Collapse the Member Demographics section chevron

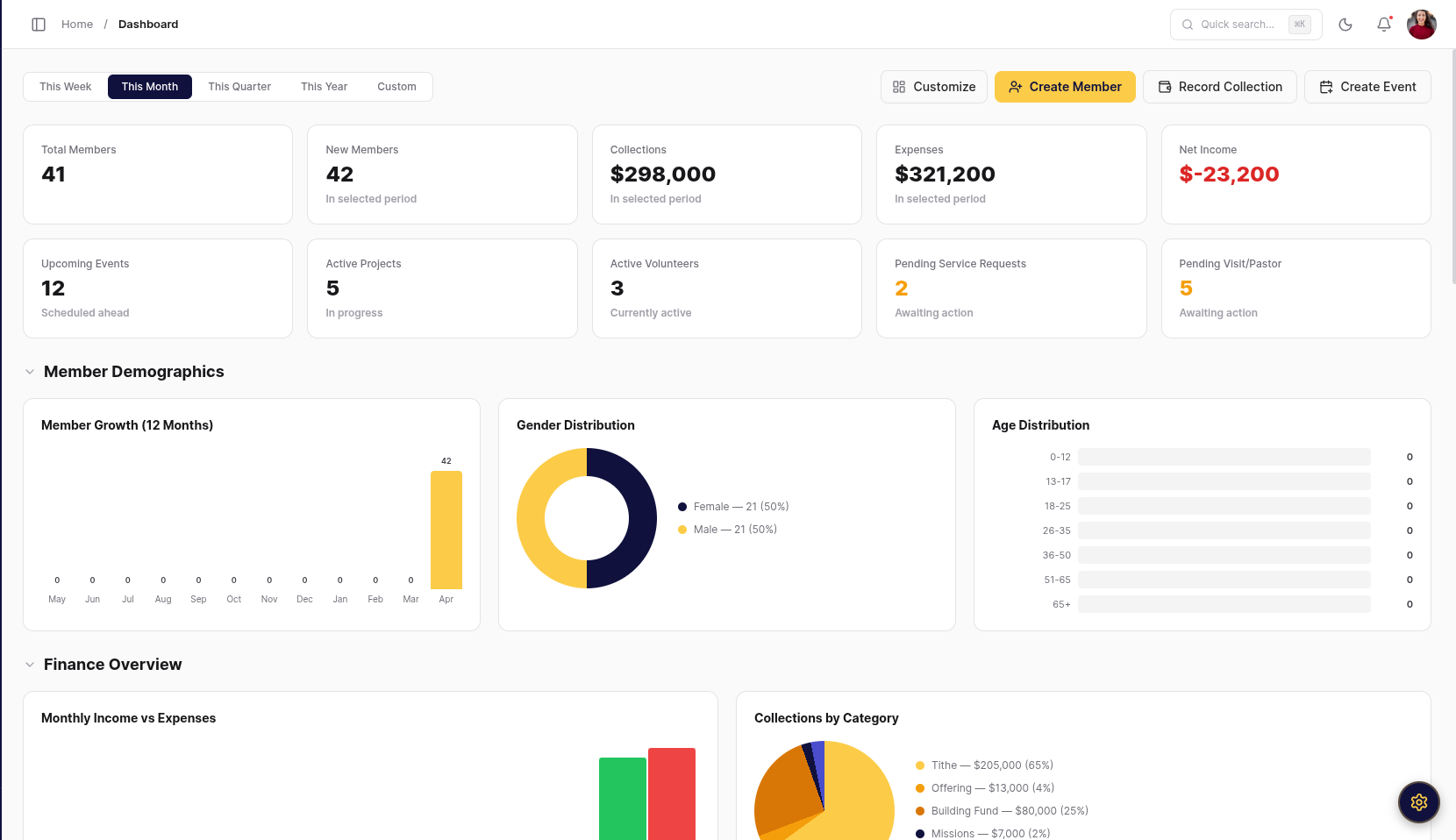(30, 372)
